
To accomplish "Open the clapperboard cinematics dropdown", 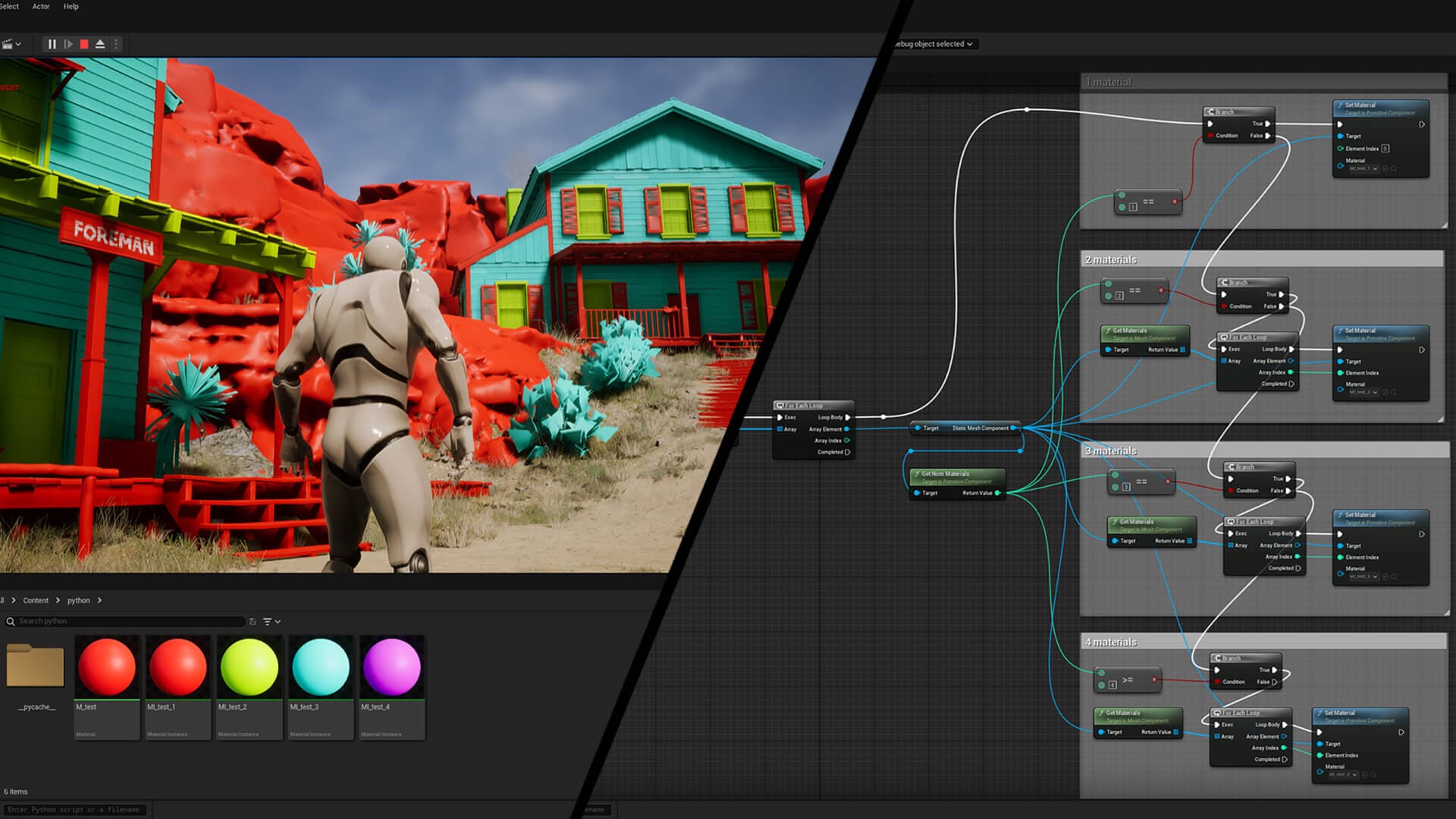I will 11,44.
